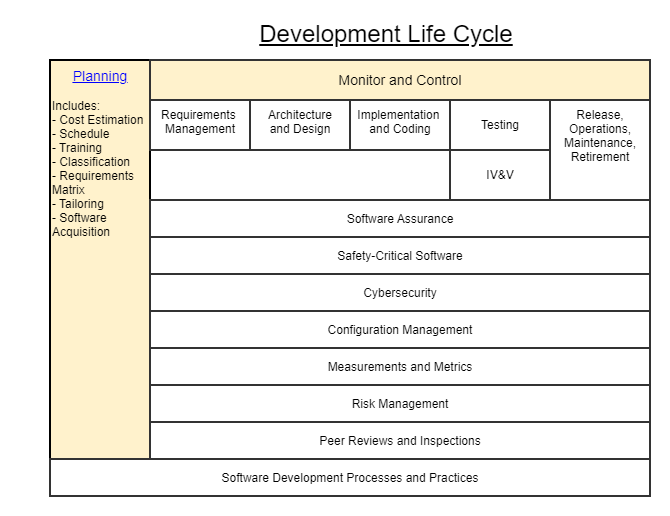Click the Software Assurance row
The width and height of the screenshot is (670, 516).
(x=400, y=219)
